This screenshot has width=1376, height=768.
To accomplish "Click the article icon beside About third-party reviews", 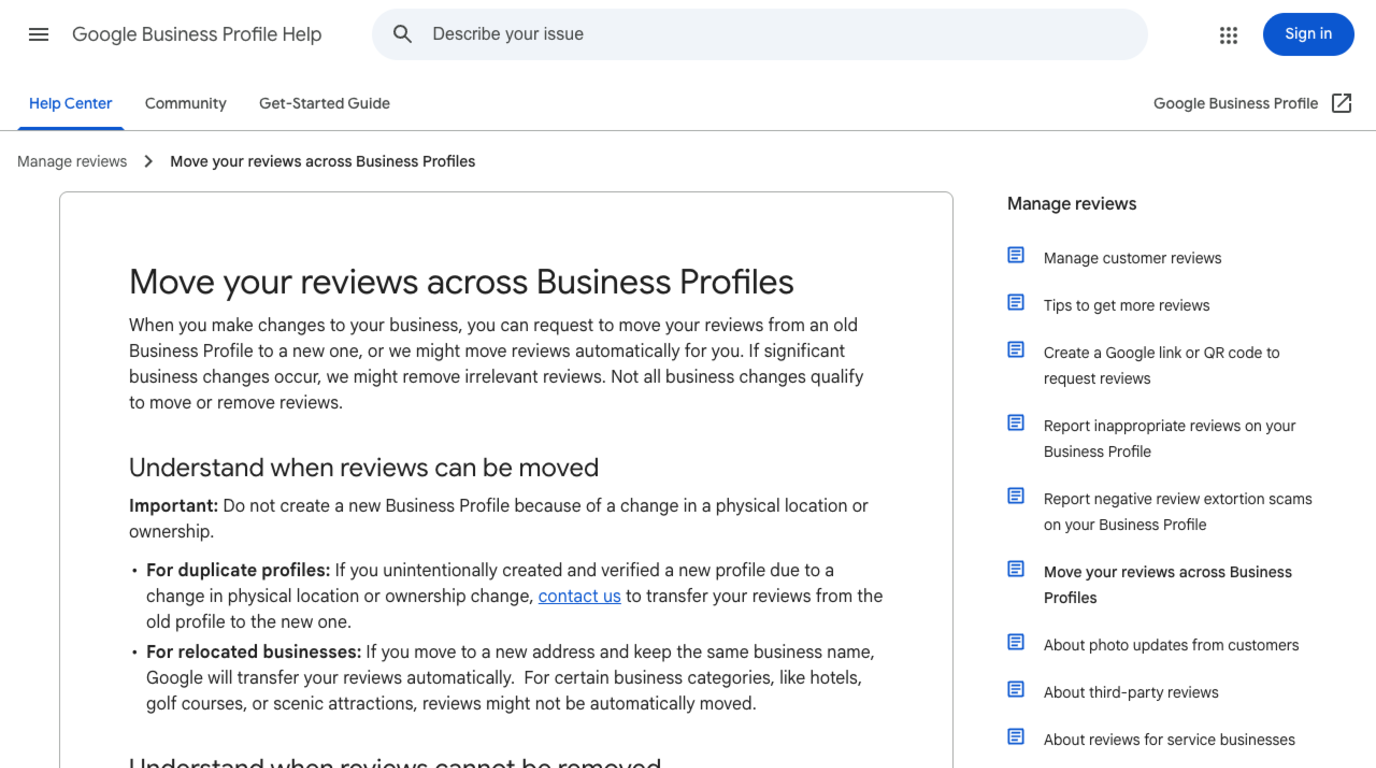I will click(1016, 689).
